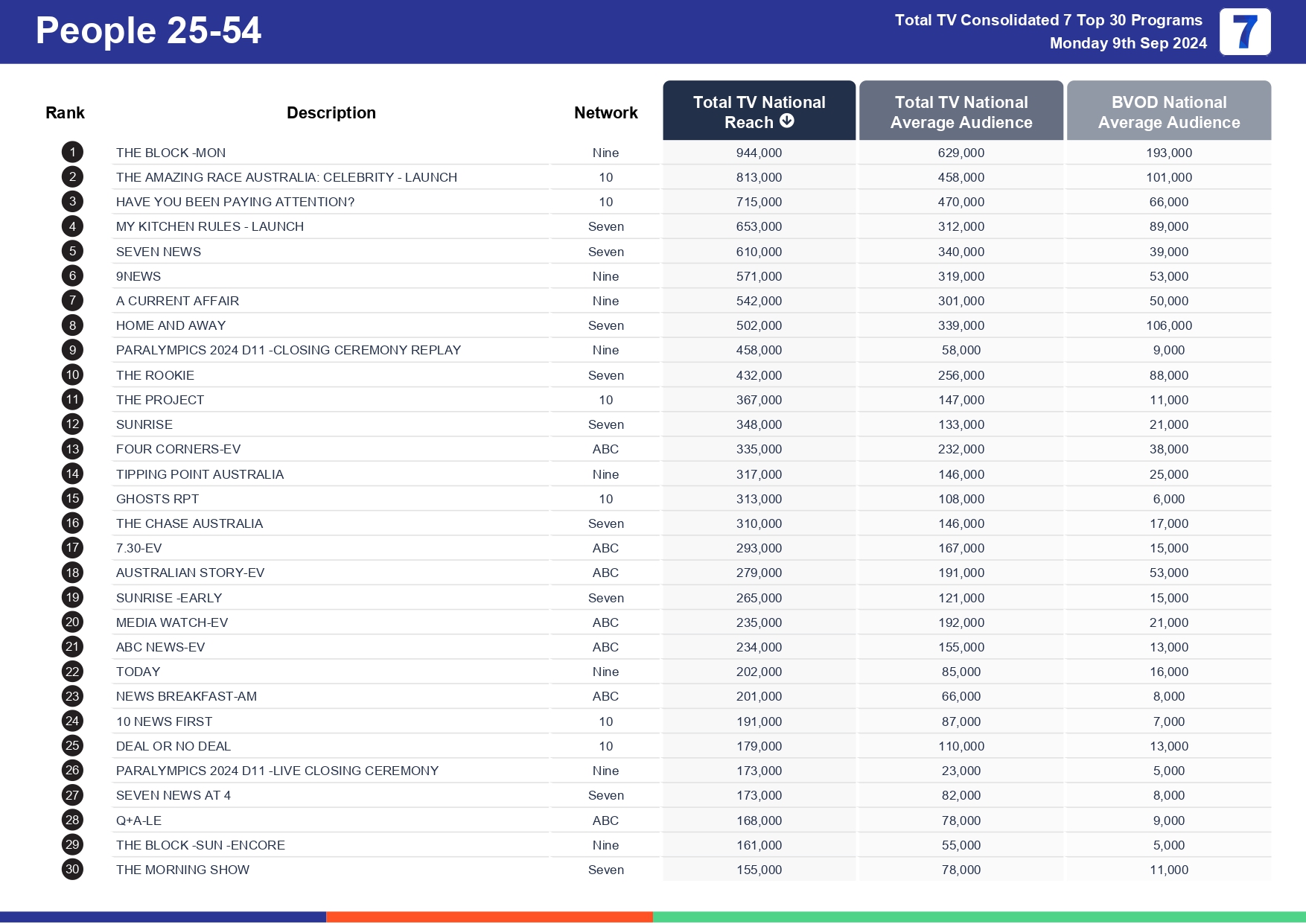Click the rank badge for THE BLOCK -MON

click(71, 152)
